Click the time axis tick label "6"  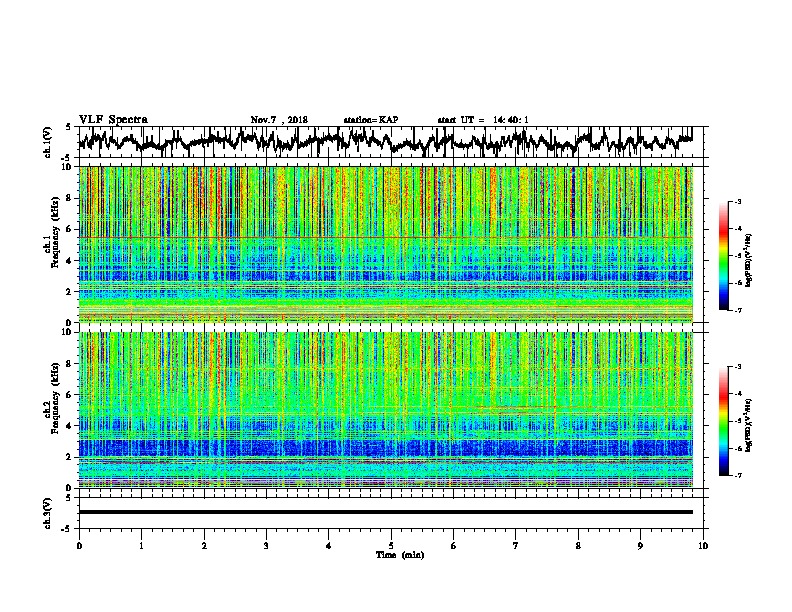click(454, 546)
